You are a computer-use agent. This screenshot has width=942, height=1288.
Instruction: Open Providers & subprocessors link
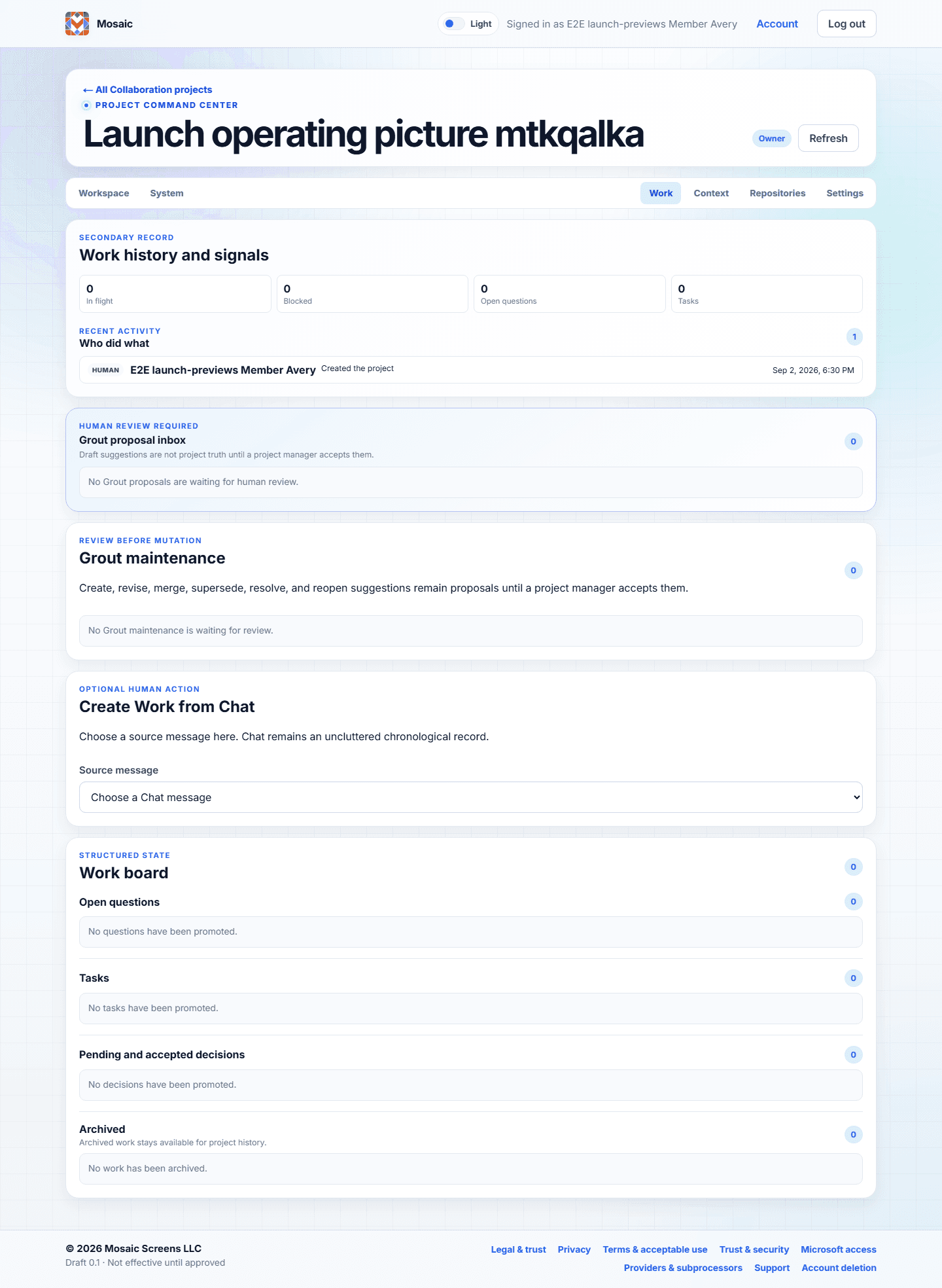683,1268
